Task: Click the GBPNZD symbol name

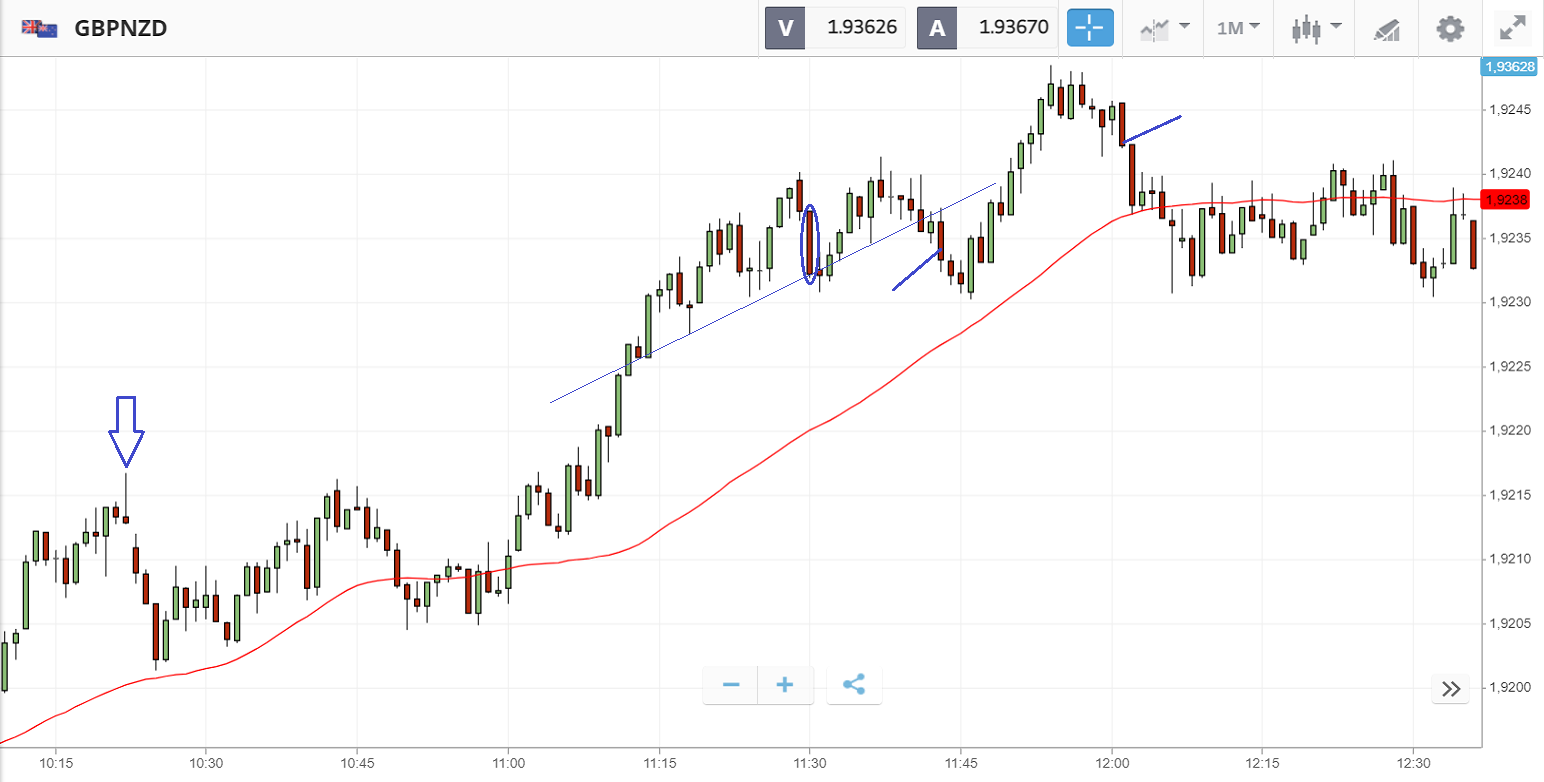Action: pos(121,28)
